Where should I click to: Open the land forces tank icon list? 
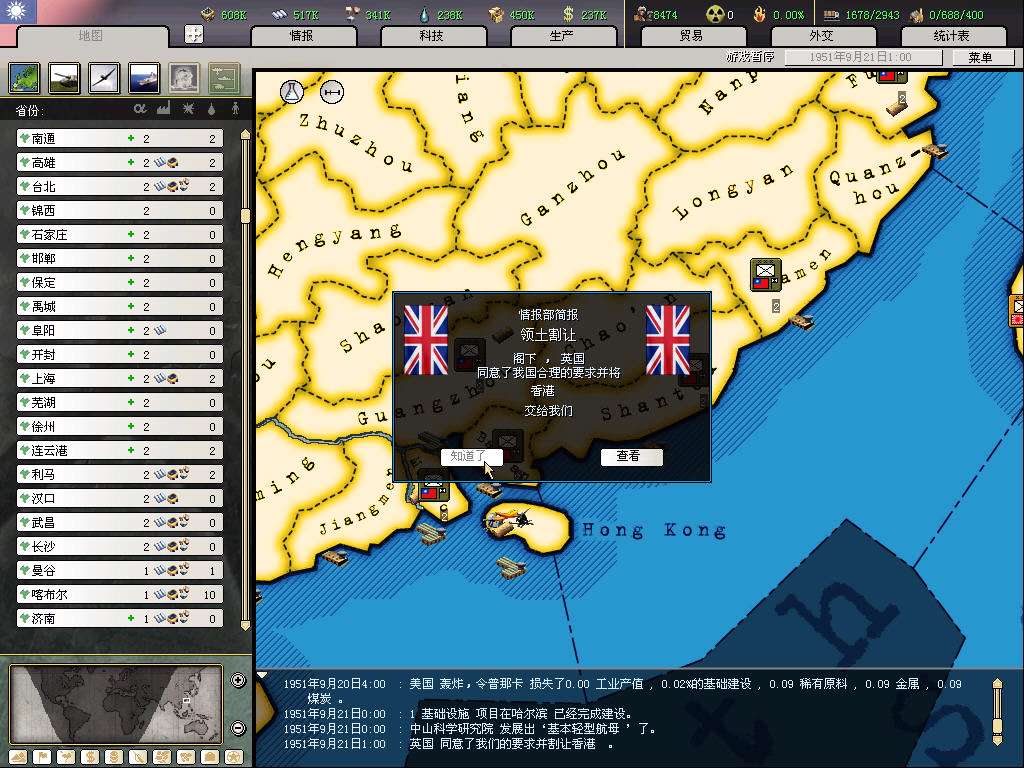tap(65, 79)
